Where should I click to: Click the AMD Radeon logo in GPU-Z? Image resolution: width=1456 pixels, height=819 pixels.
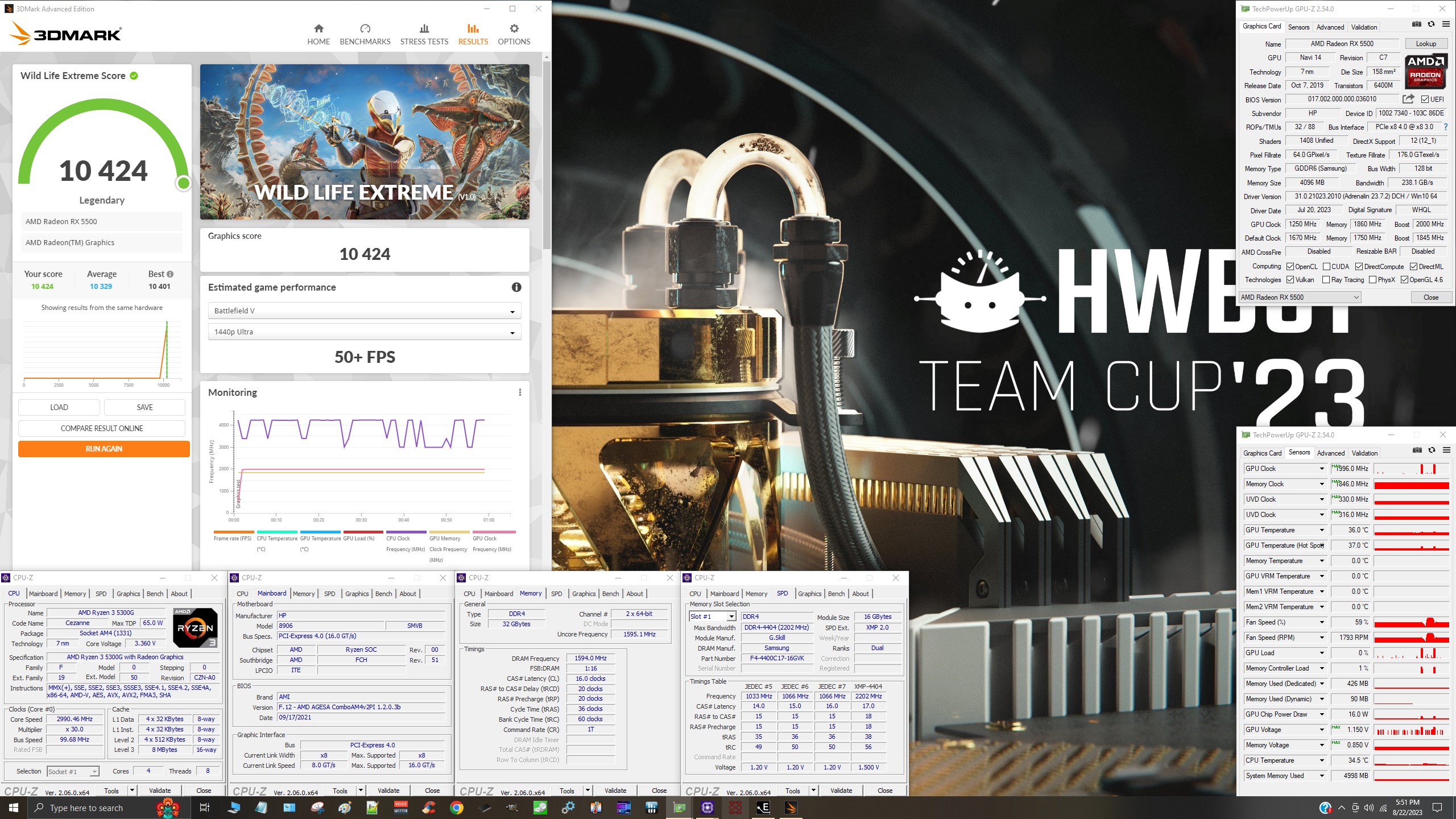pyautogui.click(x=1425, y=71)
